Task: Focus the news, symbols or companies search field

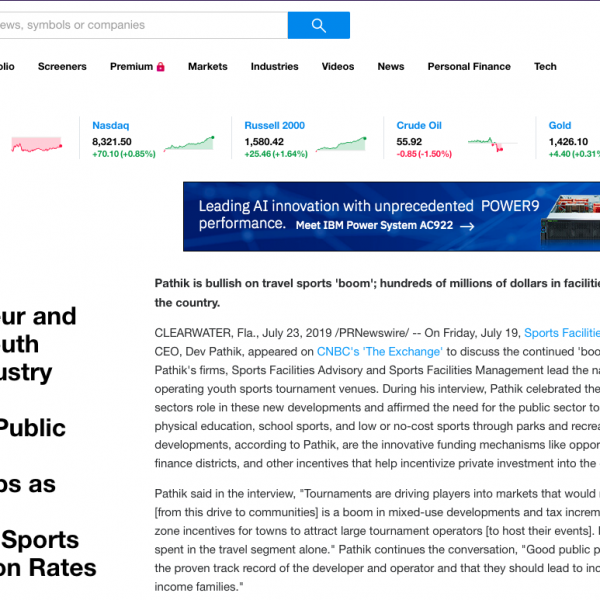Action: click(143, 25)
